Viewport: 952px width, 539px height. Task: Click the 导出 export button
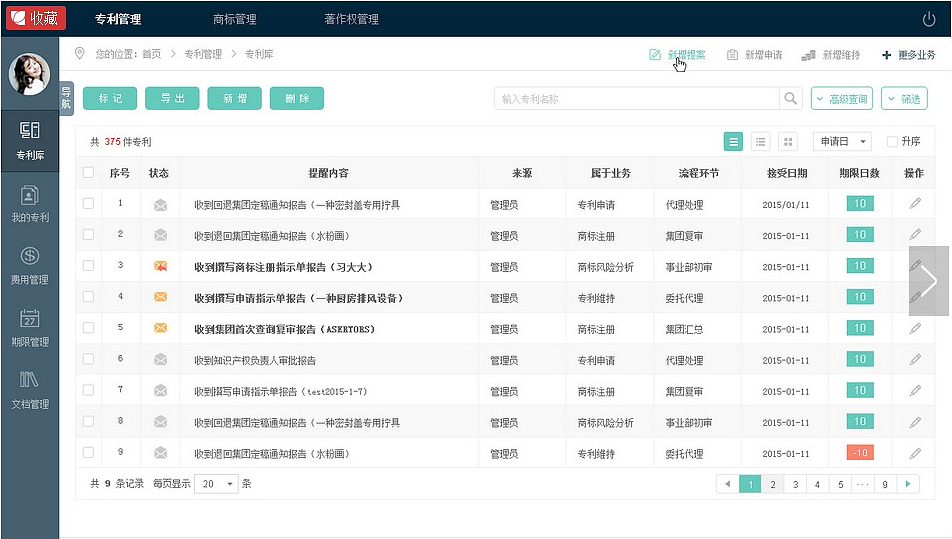tap(172, 98)
